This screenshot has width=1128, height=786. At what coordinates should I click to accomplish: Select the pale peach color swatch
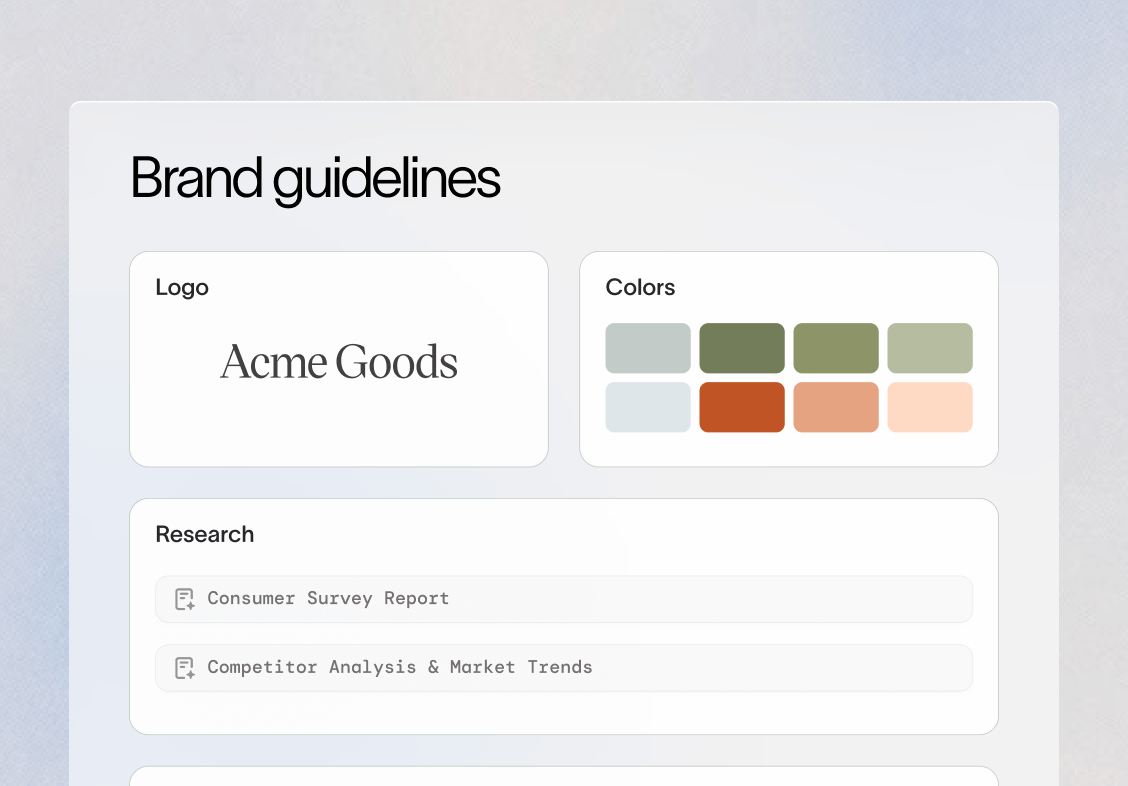click(x=930, y=407)
